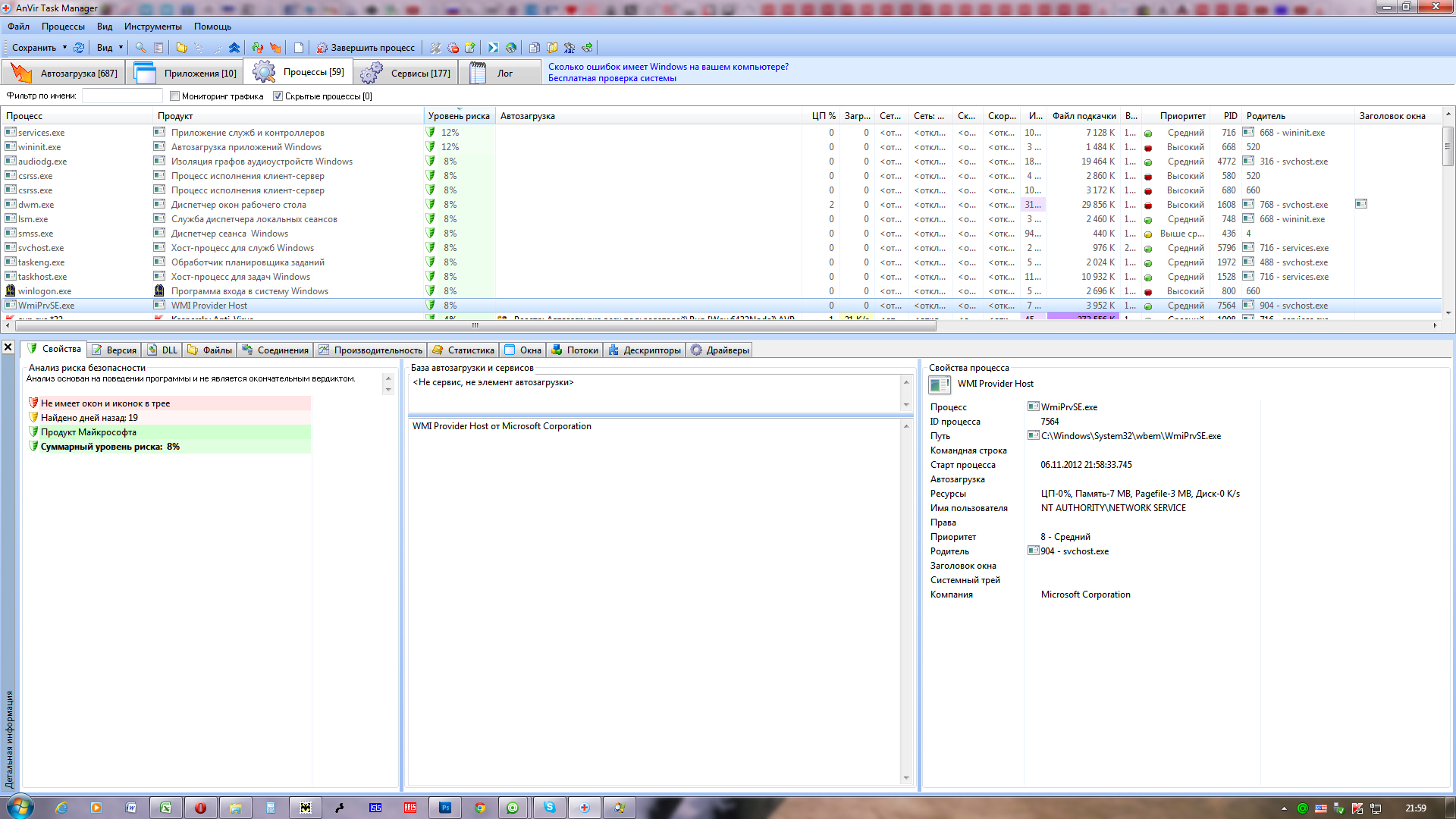Click the copy pages icon in toolbar
1456x819 pixels.
pos(535,48)
